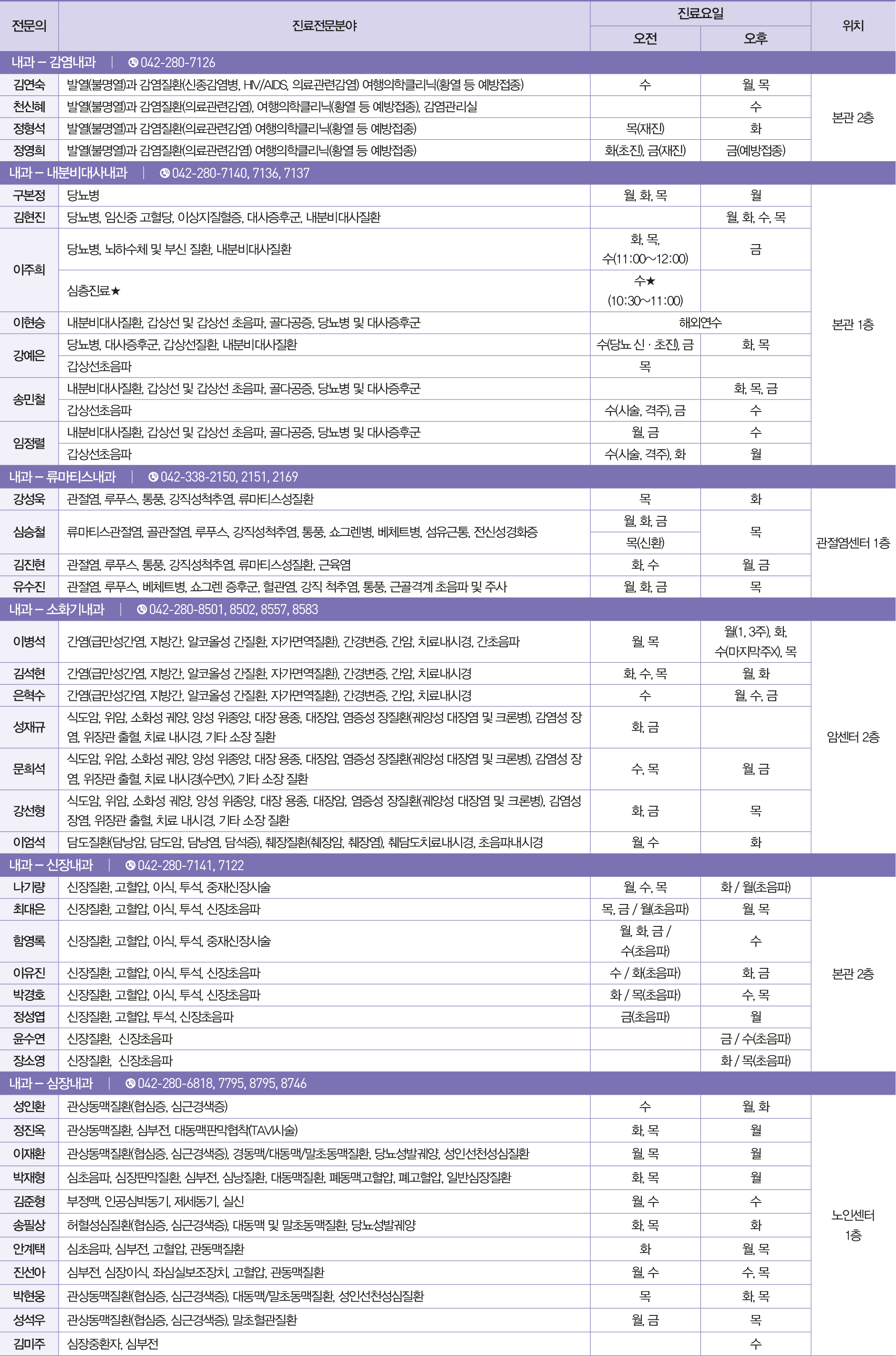The height and width of the screenshot is (1356, 896).
Task: Click phone icon in 심장내과 header
Action: point(130,1084)
